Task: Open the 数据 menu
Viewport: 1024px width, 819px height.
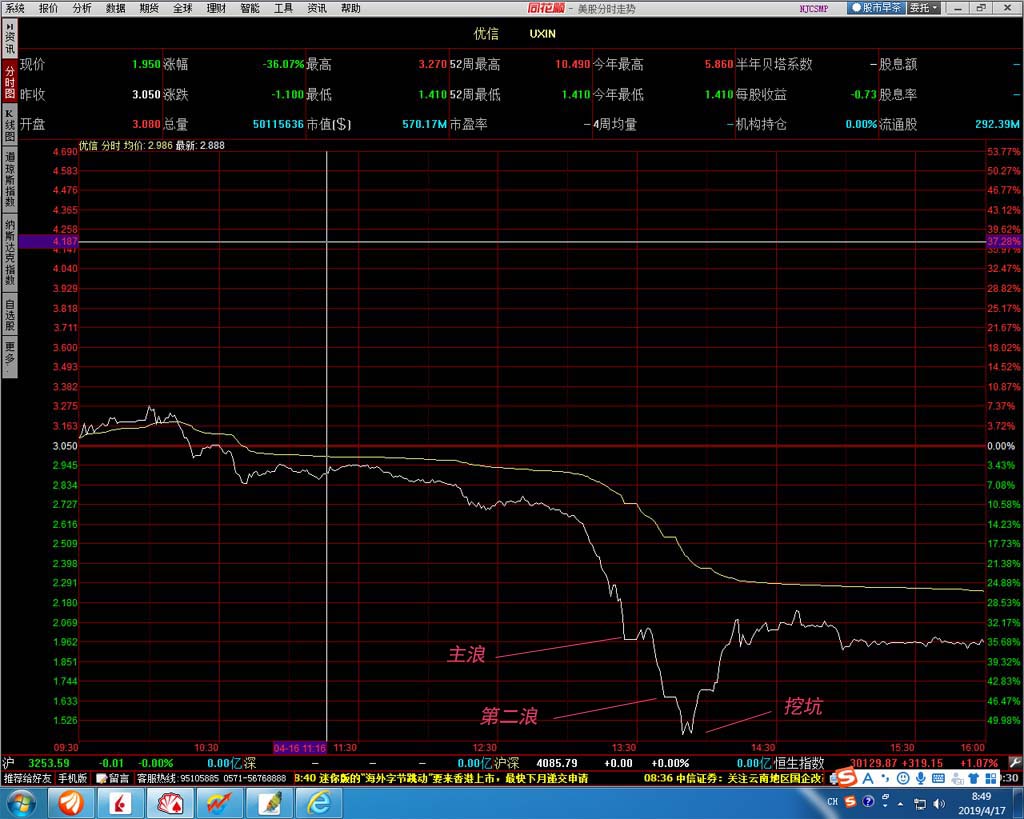Action: [116, 8]
